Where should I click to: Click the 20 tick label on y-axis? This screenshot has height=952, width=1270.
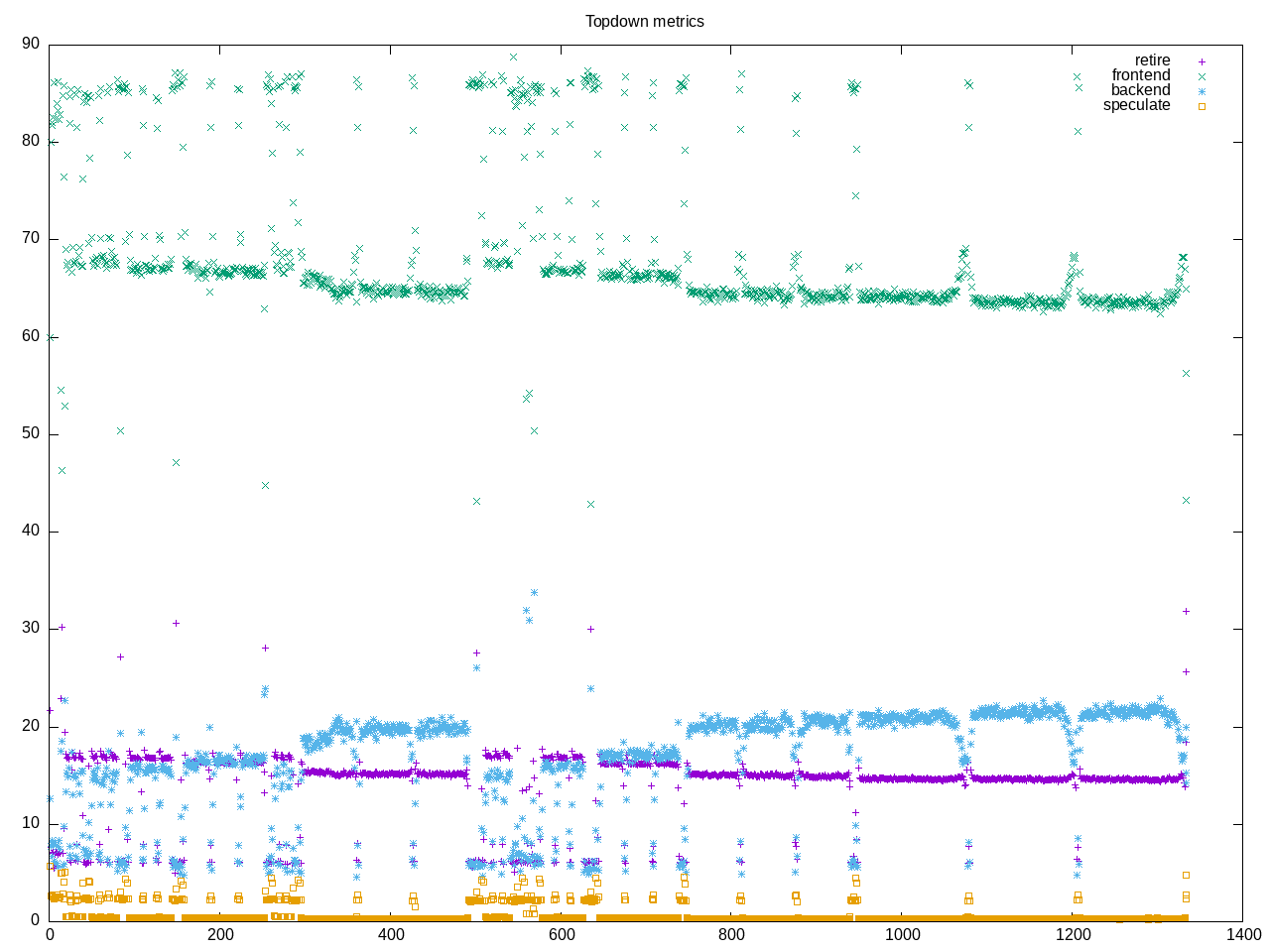(31, 726)
